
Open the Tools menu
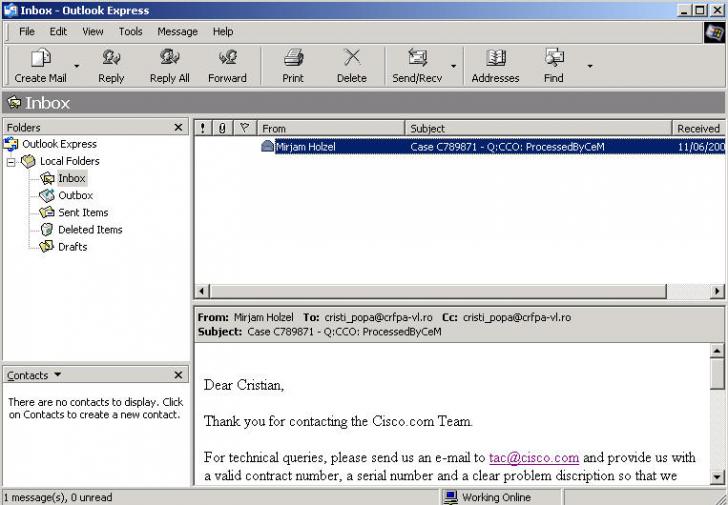pyautogui.click(x=130, y=31)
